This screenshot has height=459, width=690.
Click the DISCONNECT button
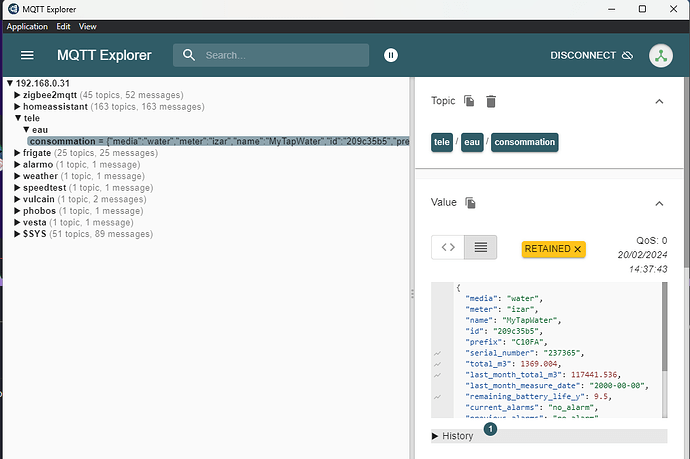(591, 55)
